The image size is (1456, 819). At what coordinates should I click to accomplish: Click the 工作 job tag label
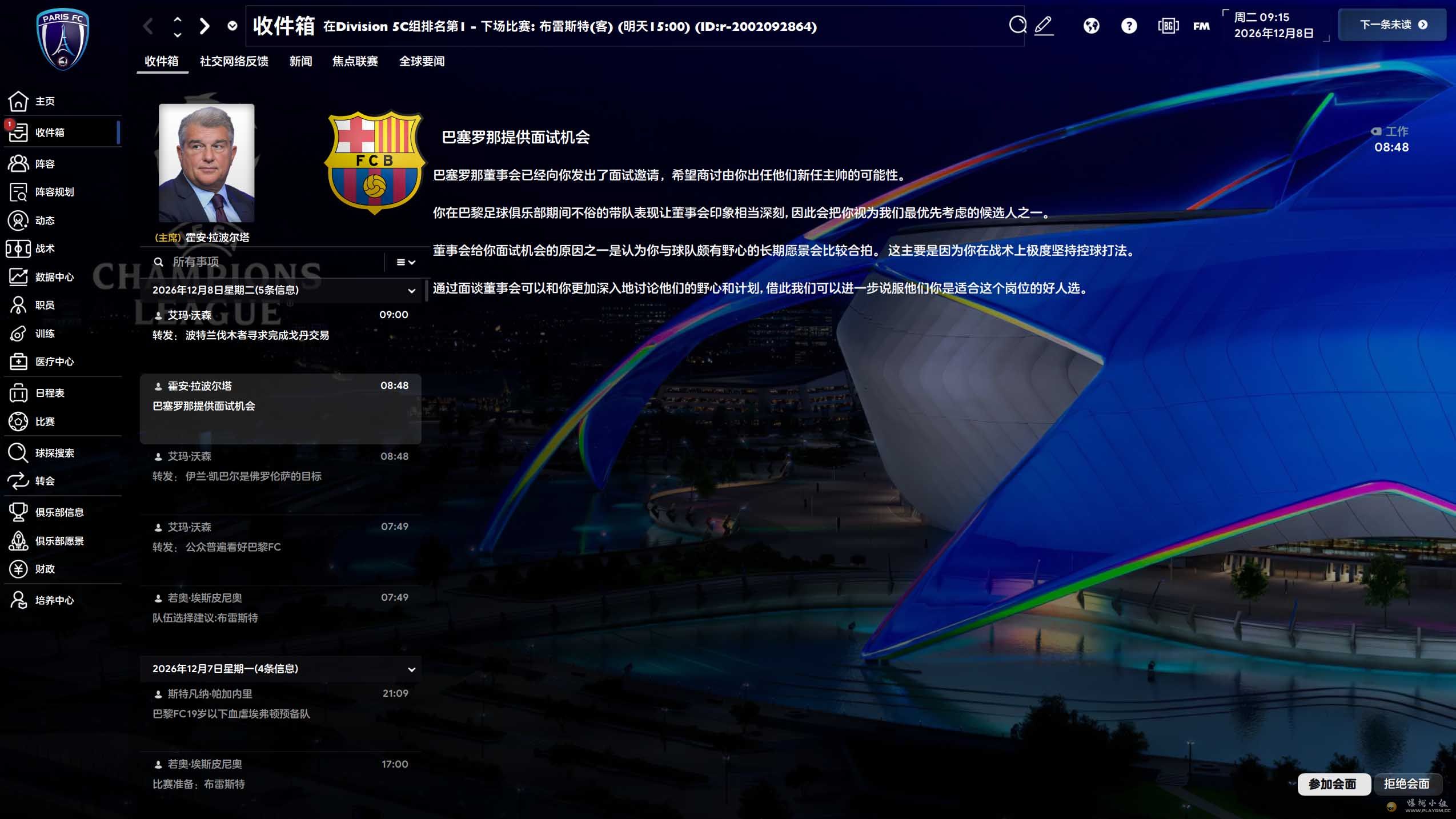(1390, 131)
